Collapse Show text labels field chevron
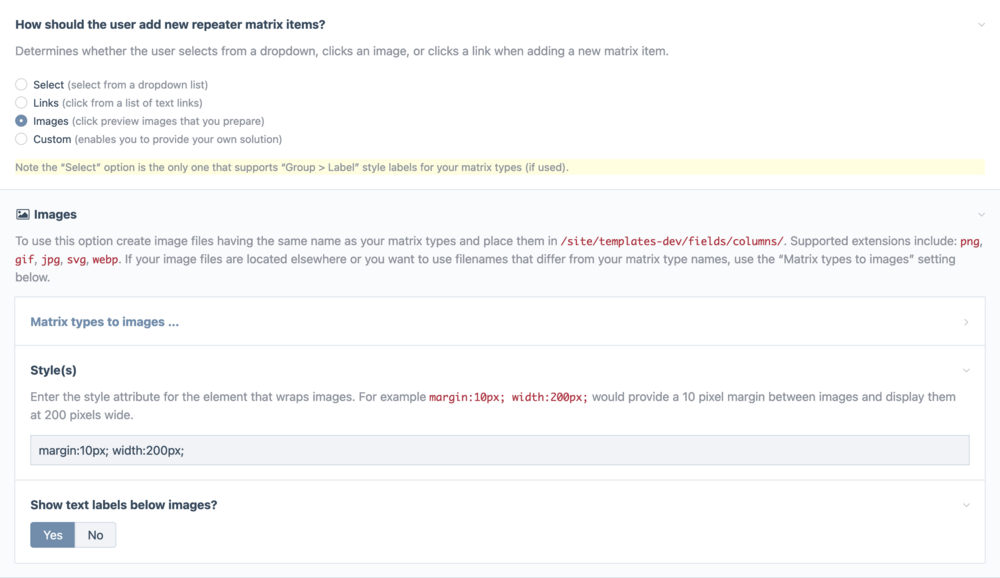Screen dimensions: 1000x578 (x=966, y=505)
